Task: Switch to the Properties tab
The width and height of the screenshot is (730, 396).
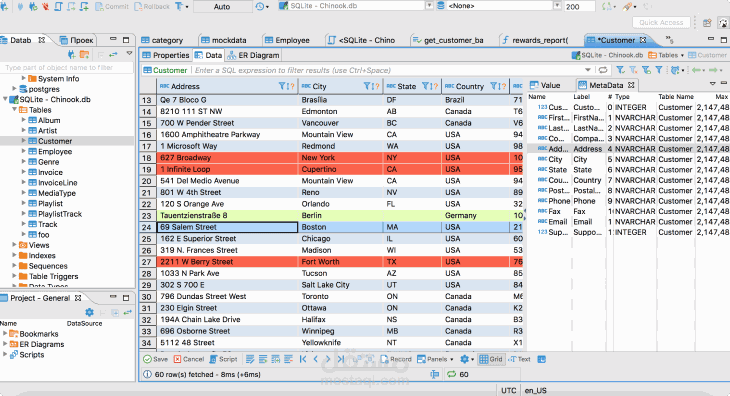Action: 166,55
